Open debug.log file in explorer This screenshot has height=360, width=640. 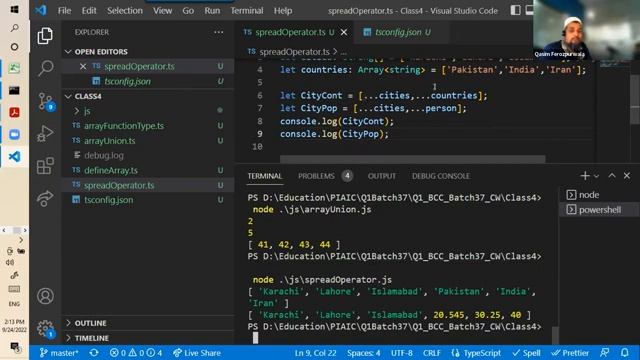point(148,156)
